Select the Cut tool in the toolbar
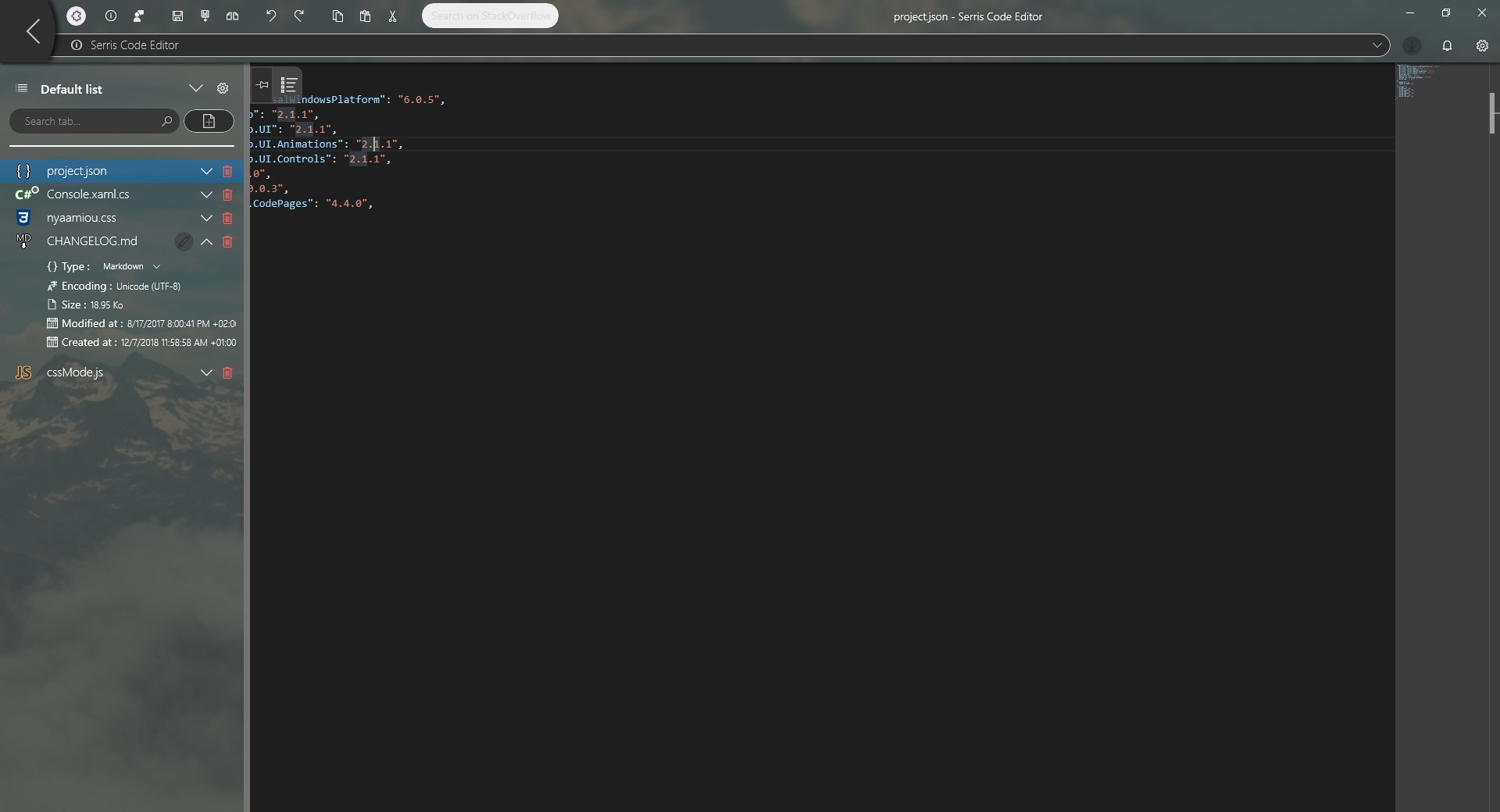The width and height of the screenshot is (1500, 812). [393, 16]
